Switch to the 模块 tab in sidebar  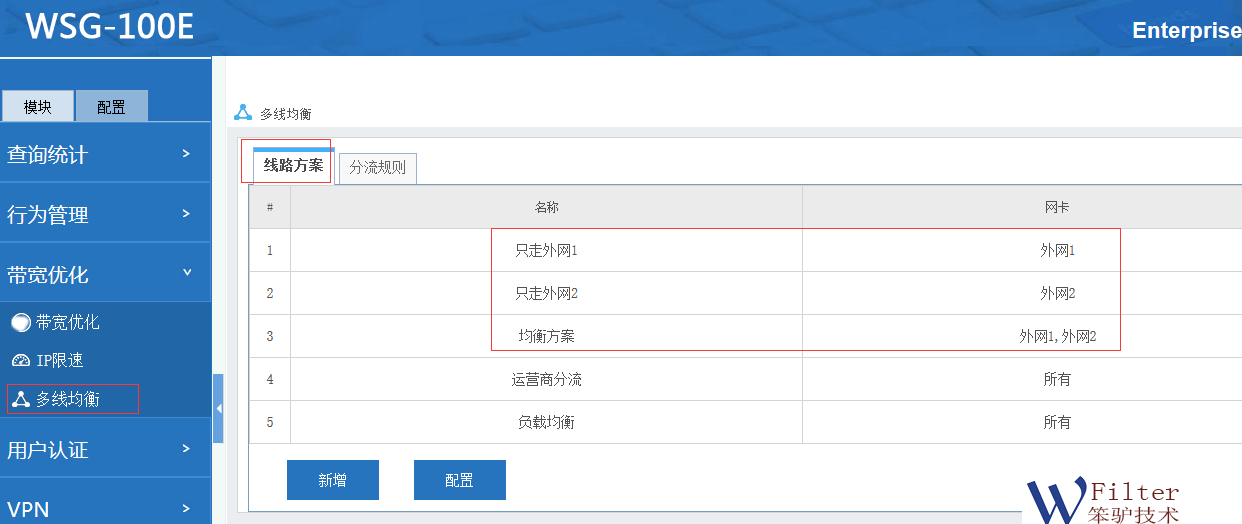[38, 107]
